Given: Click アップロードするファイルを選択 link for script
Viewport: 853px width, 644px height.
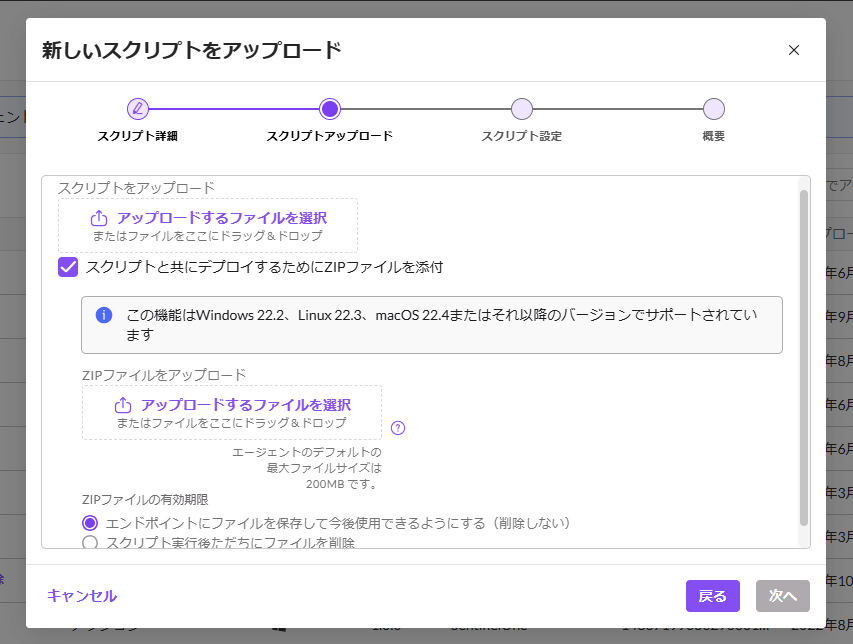Looking at the screenshot, I should 221,218.
